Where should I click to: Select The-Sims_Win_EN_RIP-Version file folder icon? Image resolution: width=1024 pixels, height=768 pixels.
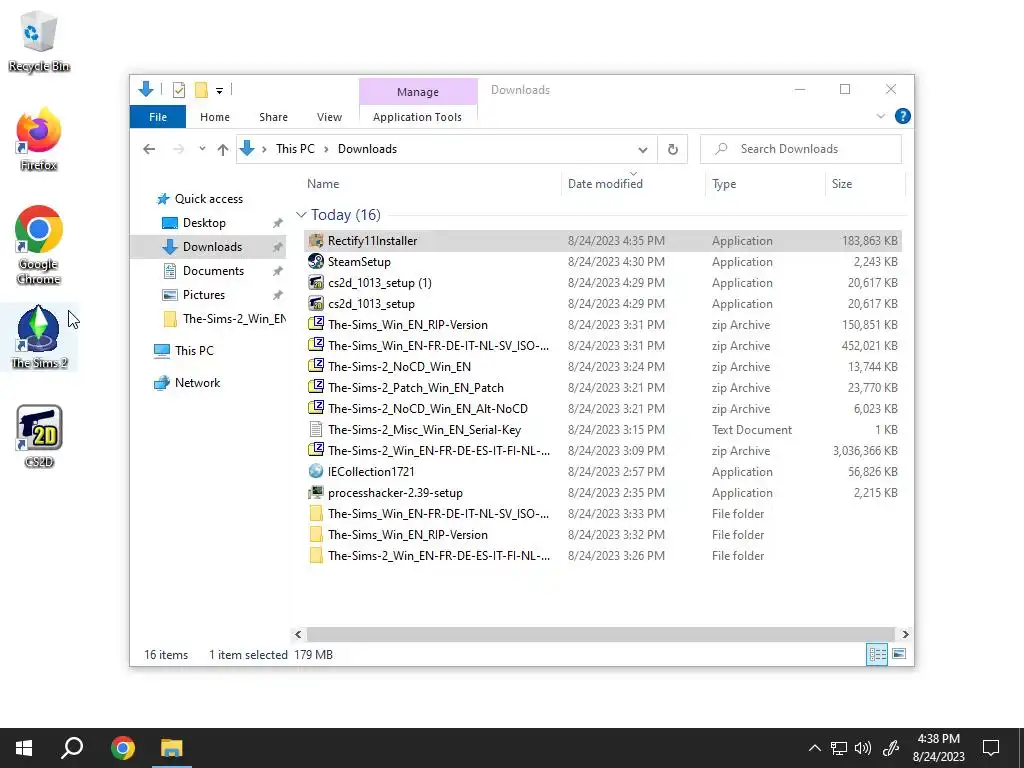(316, 535)
